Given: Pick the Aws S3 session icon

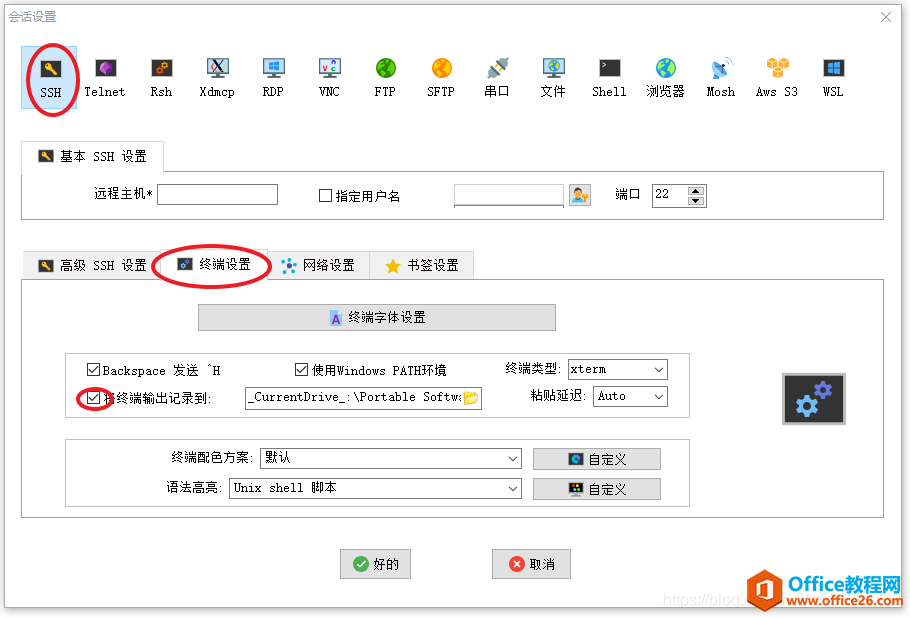Looking at the screenshot, I should click(777, 78).
